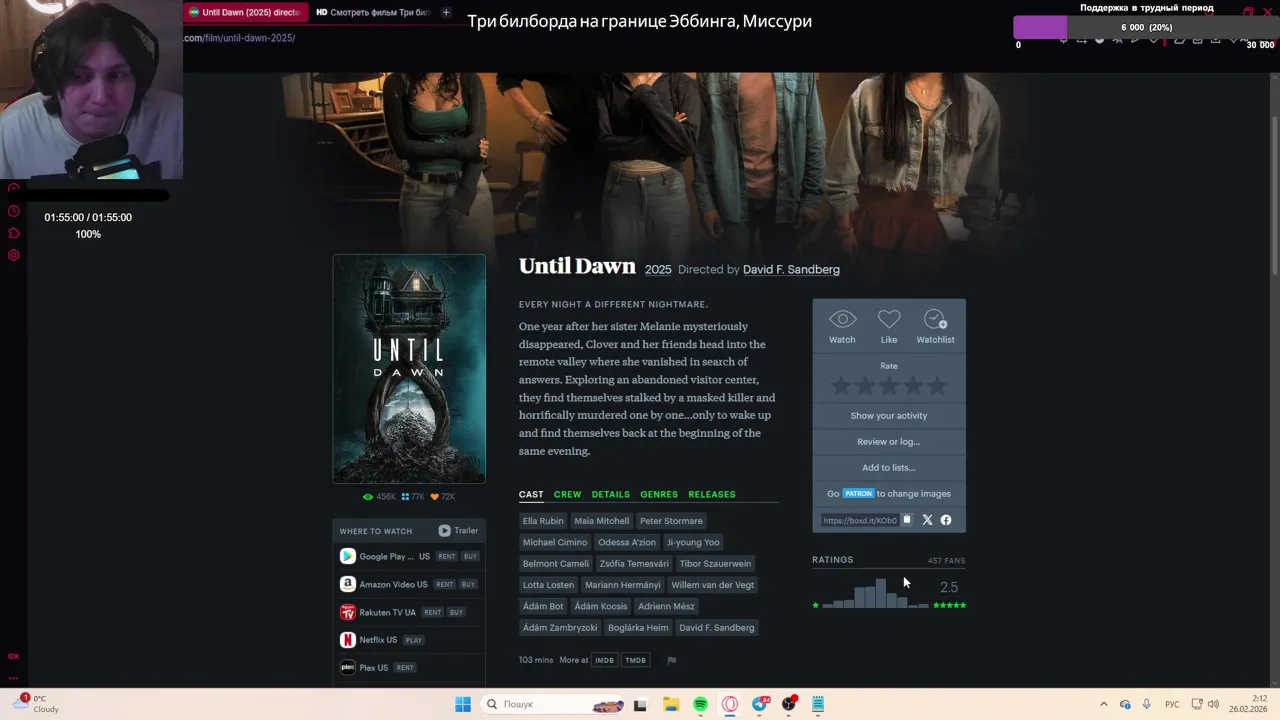1280x720 pixels.
Task: Open cast member Willem van der Vegt
Action: click(x=713, y=585)
